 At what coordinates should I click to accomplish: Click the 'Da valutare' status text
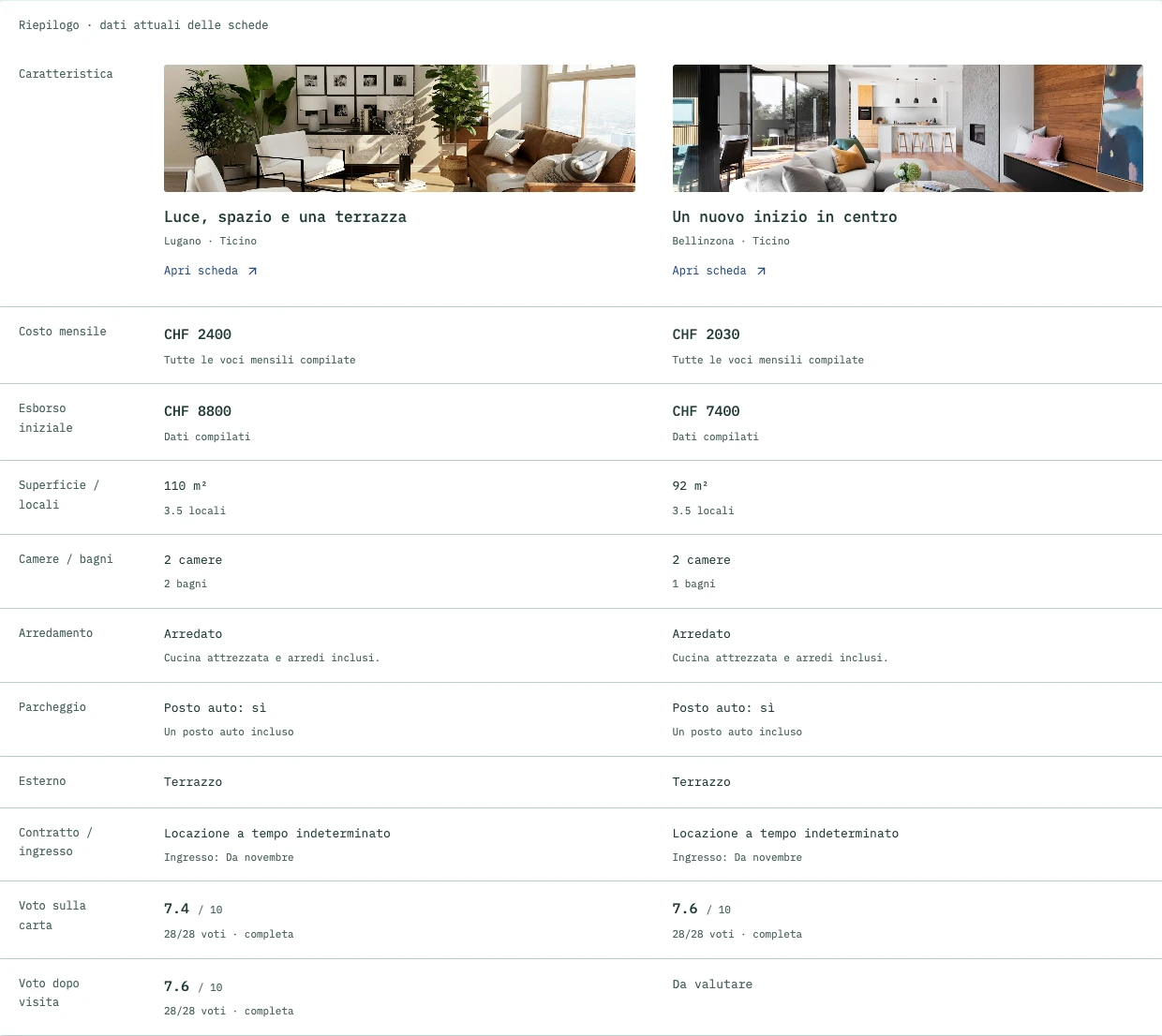point(712,984)
